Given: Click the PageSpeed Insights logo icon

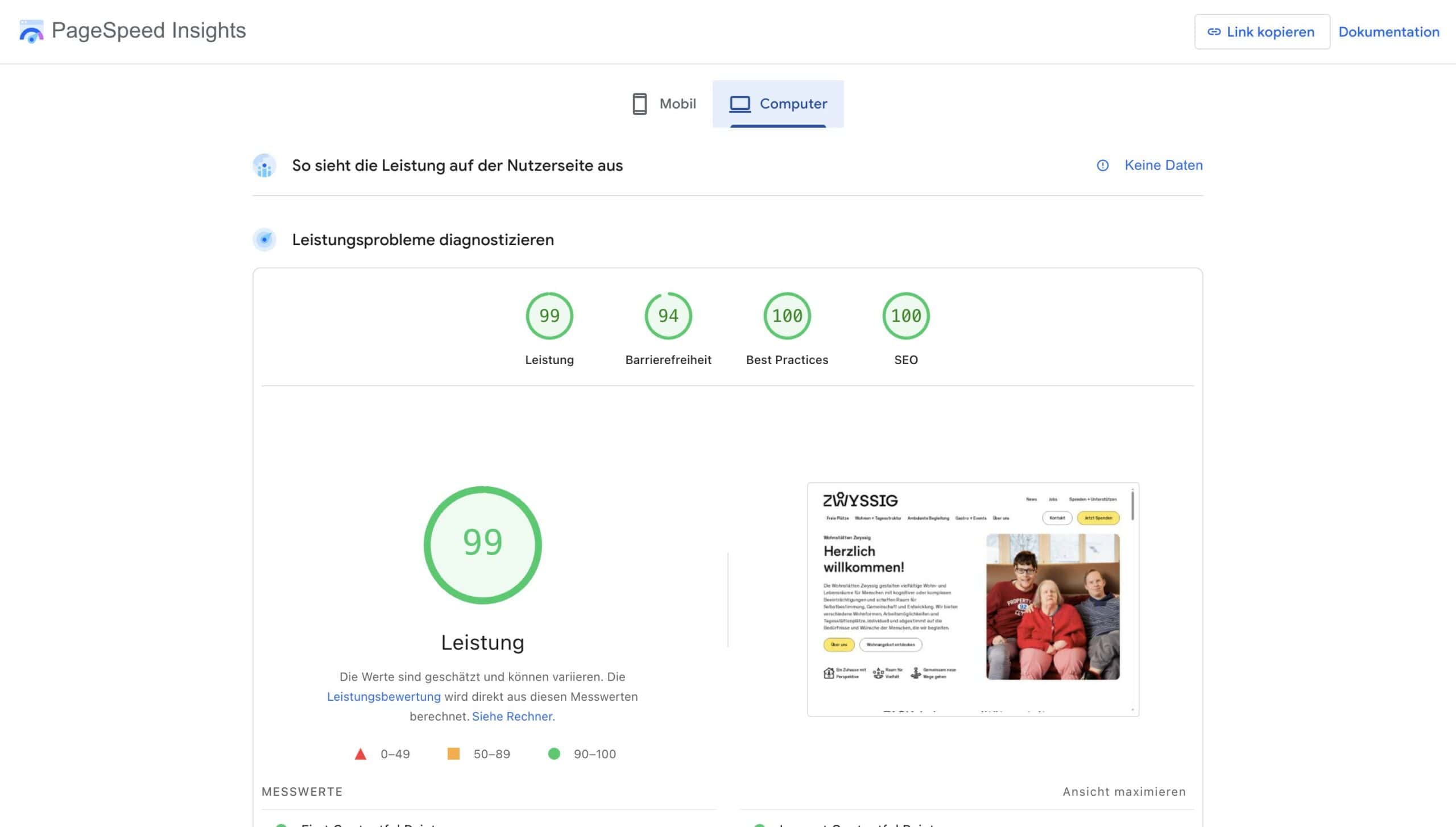Looking at the screenshot, I should 31,31.
